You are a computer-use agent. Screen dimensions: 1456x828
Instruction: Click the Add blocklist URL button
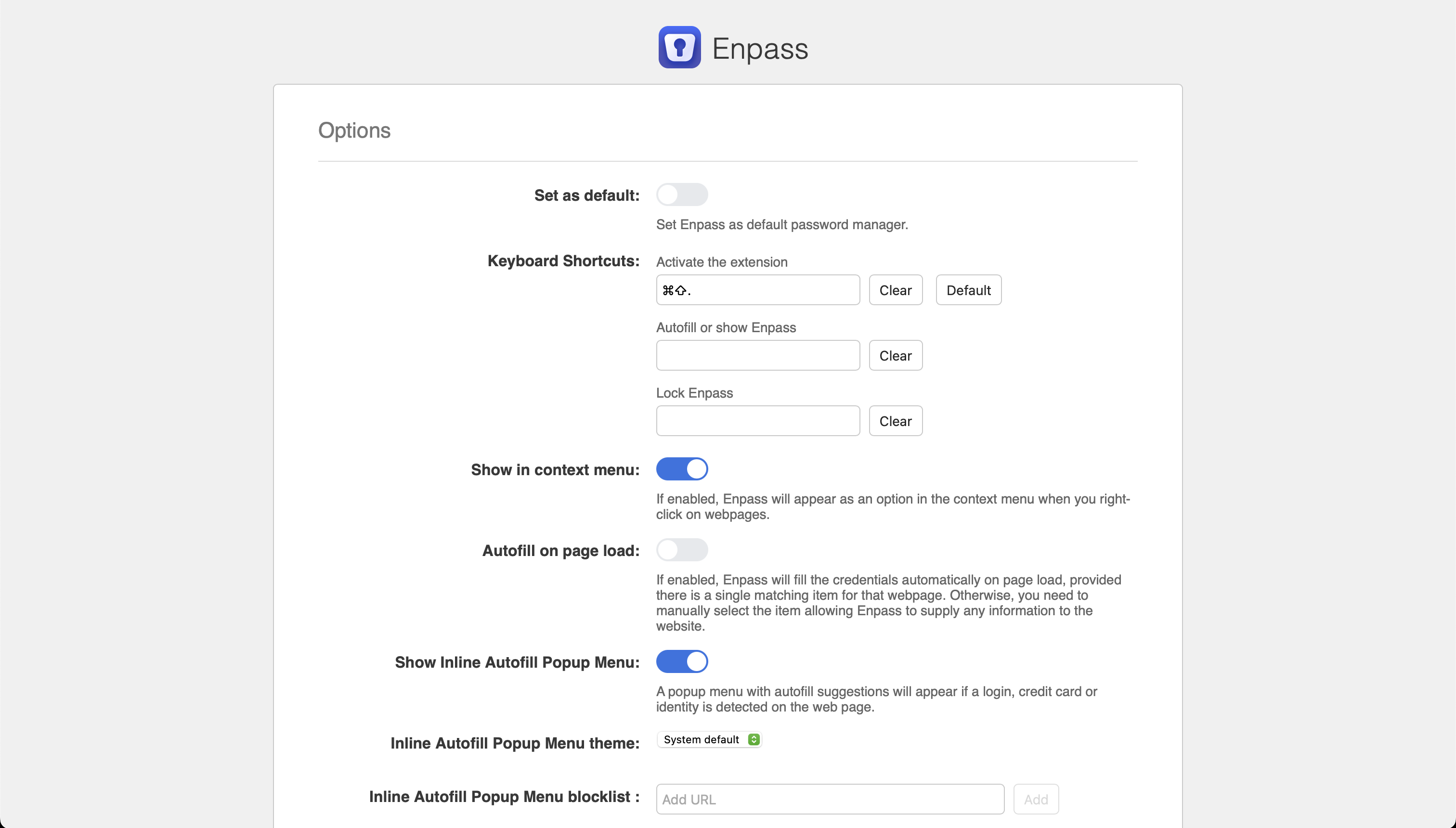pyautogui.click(x=1035, y=799)
